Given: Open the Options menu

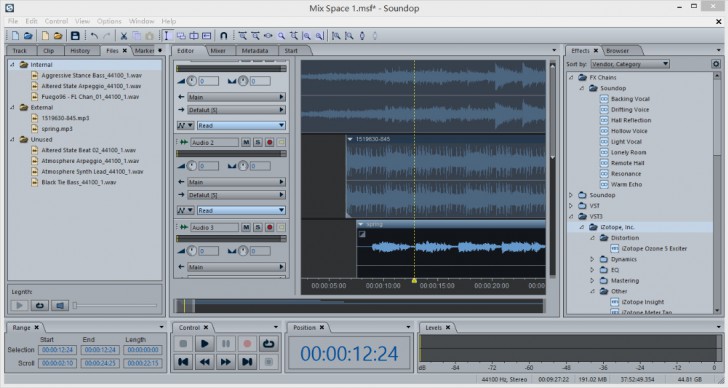Looking at the screenshot, I should (x=109, y=21).
